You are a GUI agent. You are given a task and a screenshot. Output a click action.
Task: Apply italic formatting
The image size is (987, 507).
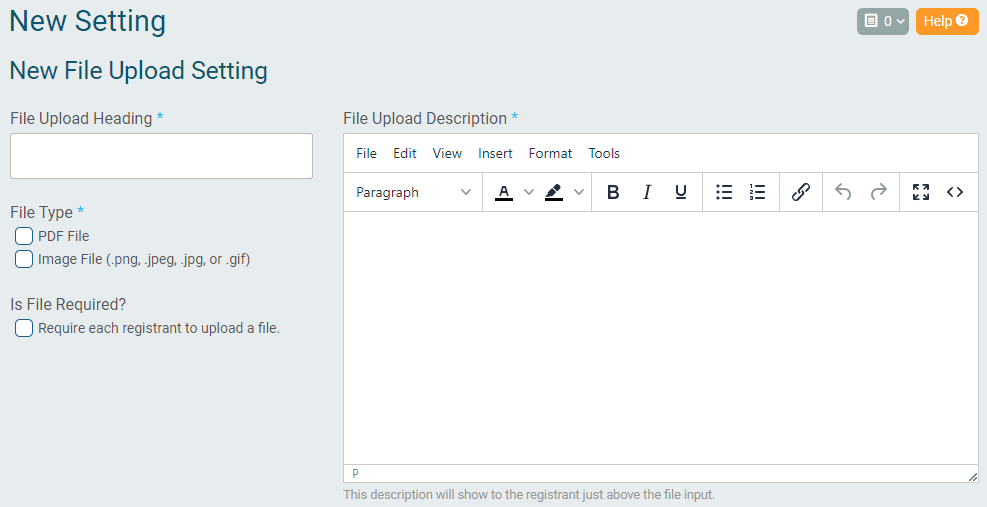pyautogui.click(x=646, y=192)
